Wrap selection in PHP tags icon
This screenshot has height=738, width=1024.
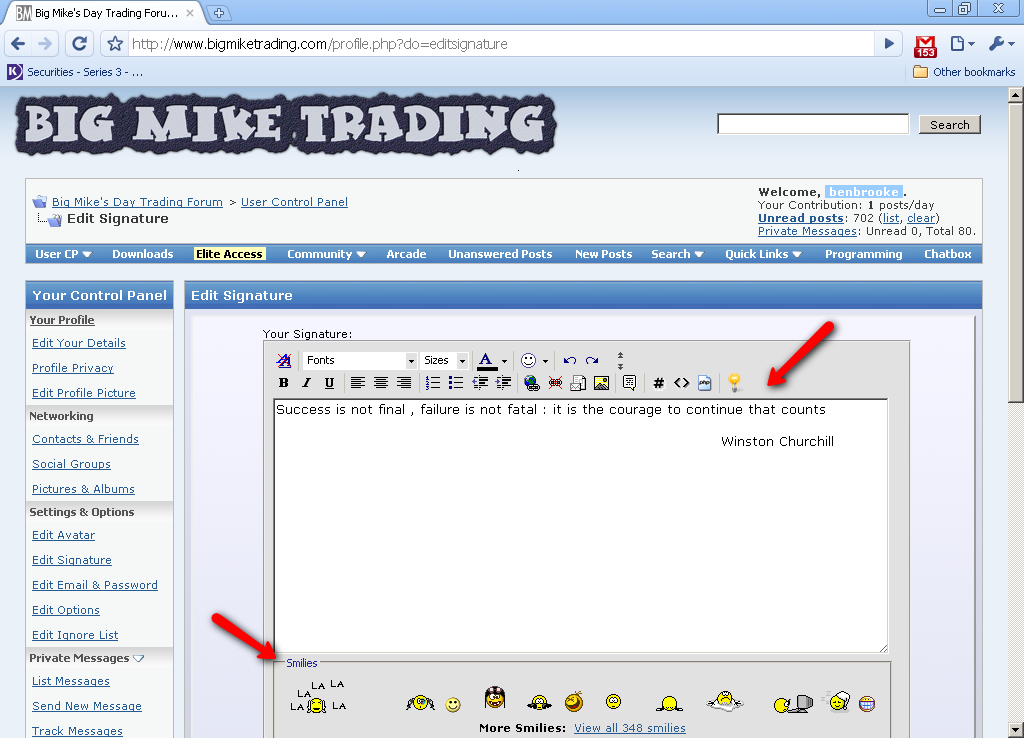pyautogui.click(x=704, y=383)
